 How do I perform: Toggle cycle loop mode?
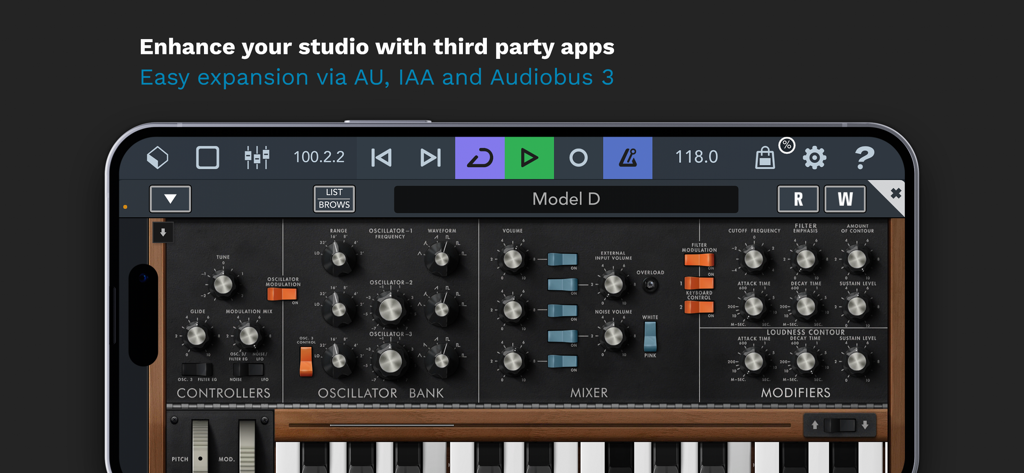[x=480, y=158]
